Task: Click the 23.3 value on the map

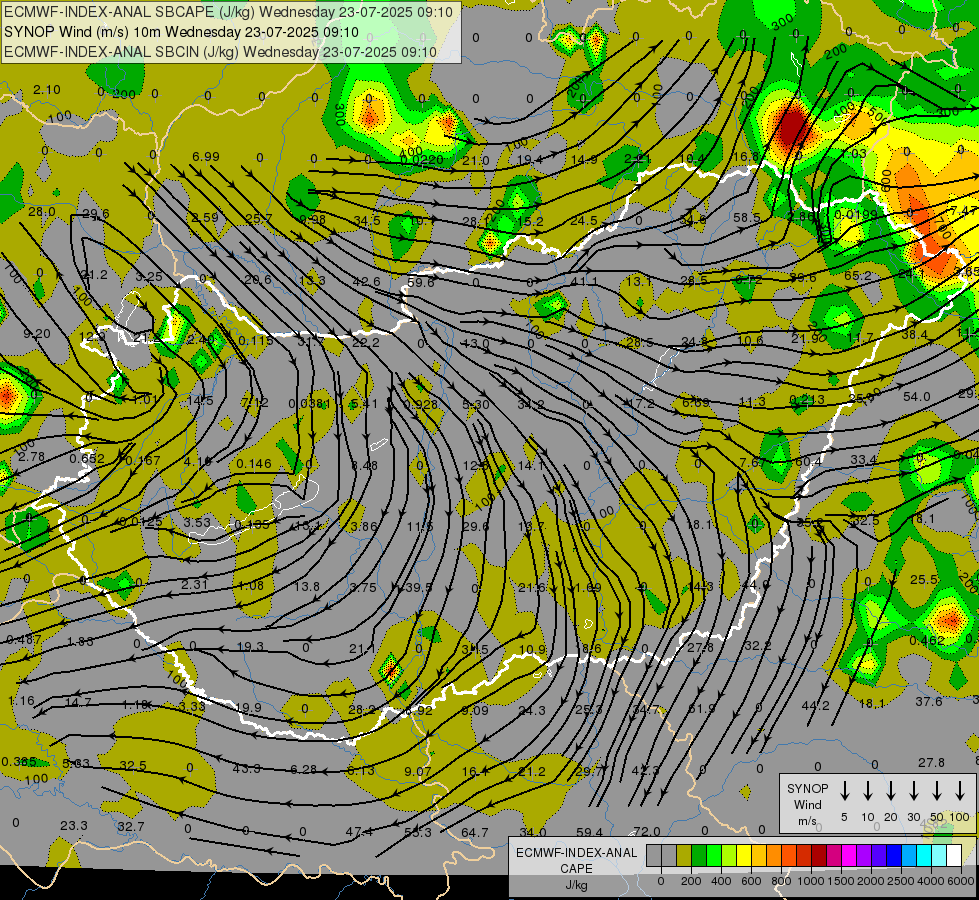Action: (x=74, y=825)
